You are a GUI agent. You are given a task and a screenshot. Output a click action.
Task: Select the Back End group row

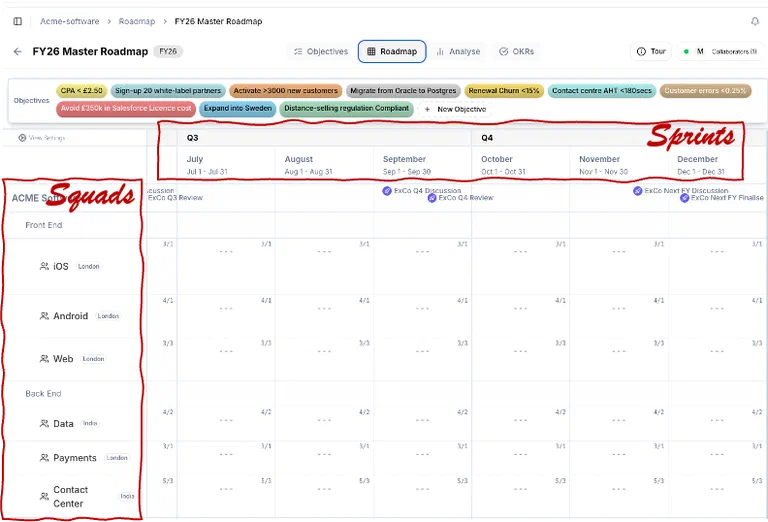pyautogui.click(x=72, y=394)
